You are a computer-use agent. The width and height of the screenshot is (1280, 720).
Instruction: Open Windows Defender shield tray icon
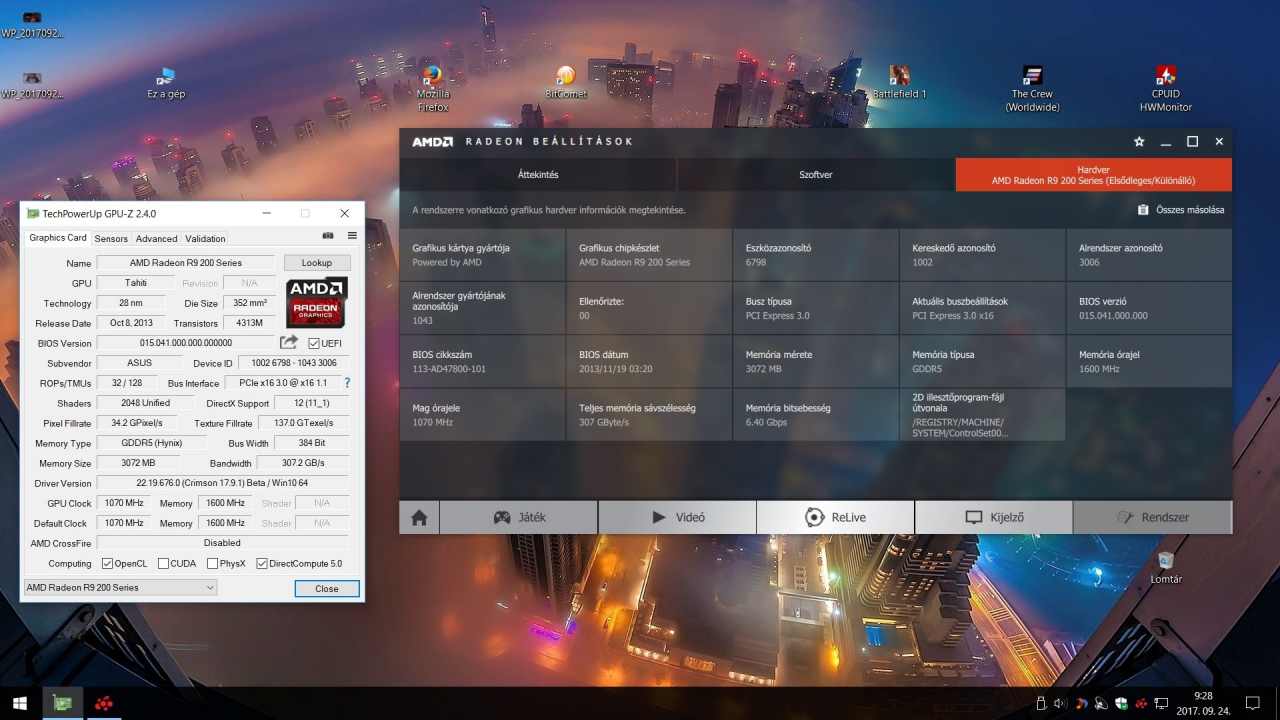pyautogui.click(x=1122, y=703)
